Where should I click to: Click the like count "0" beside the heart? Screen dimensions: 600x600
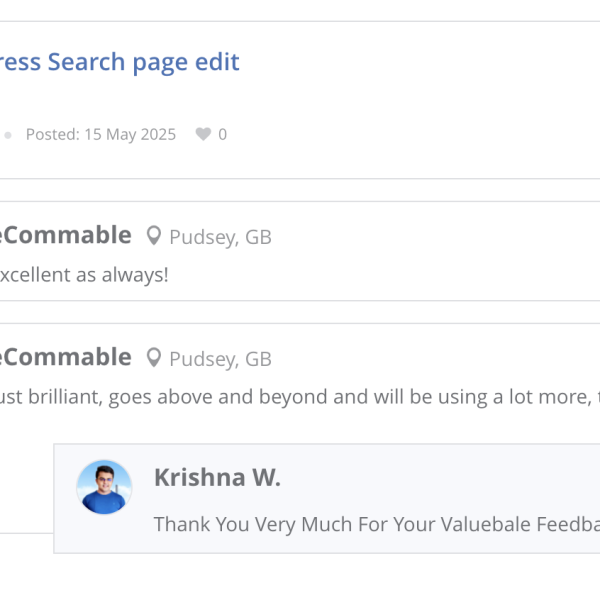coord(222,134)
